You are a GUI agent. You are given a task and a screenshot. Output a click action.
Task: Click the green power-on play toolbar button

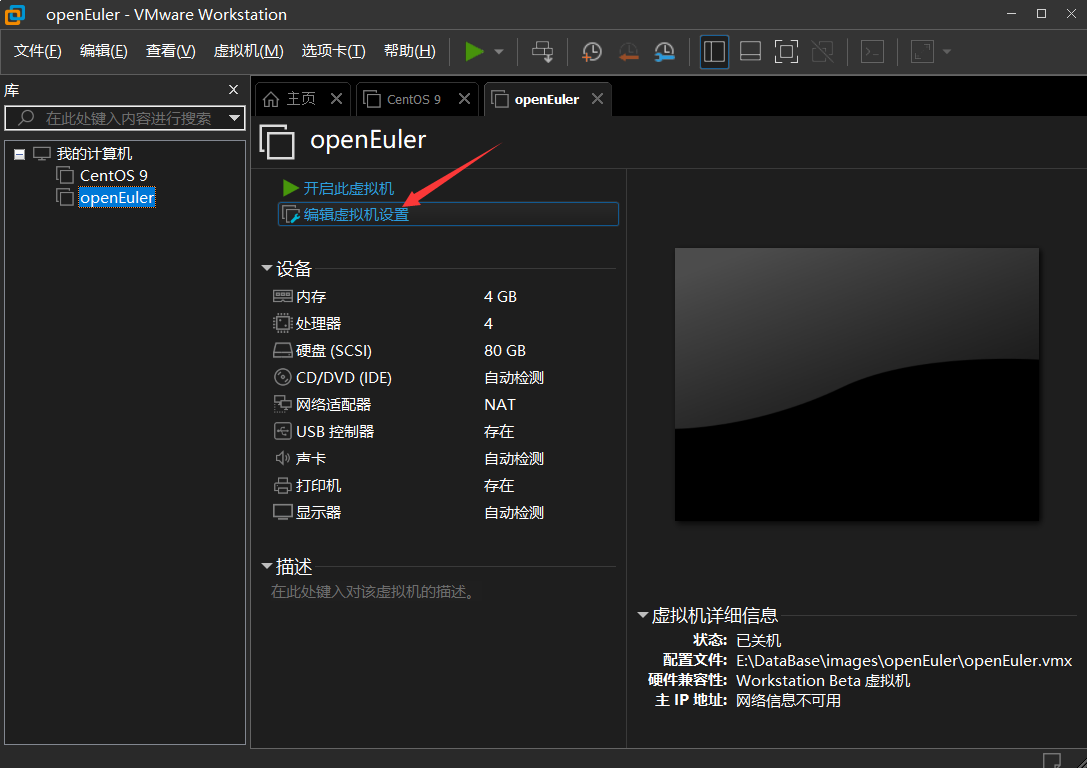[474, 51]
